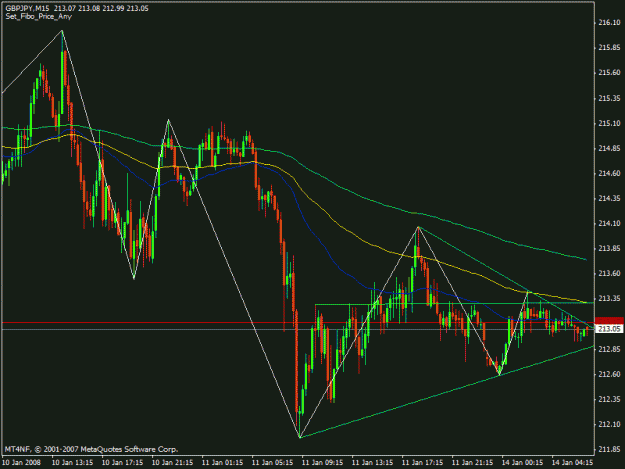Image resolution: width=625 pixels, height=469 pixels.
Task: Click the 14 Jan 04:15 time label
Action: pyautogui.click(x=572, y=463)
